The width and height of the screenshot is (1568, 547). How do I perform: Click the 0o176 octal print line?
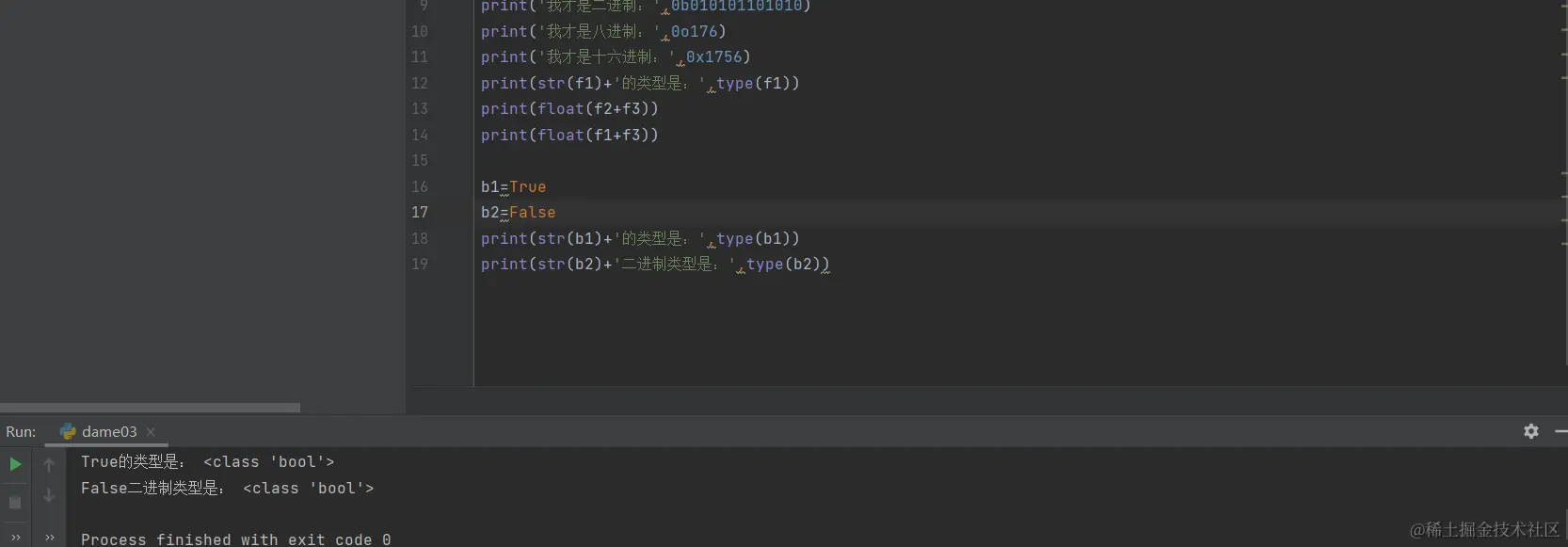(603, 31)
